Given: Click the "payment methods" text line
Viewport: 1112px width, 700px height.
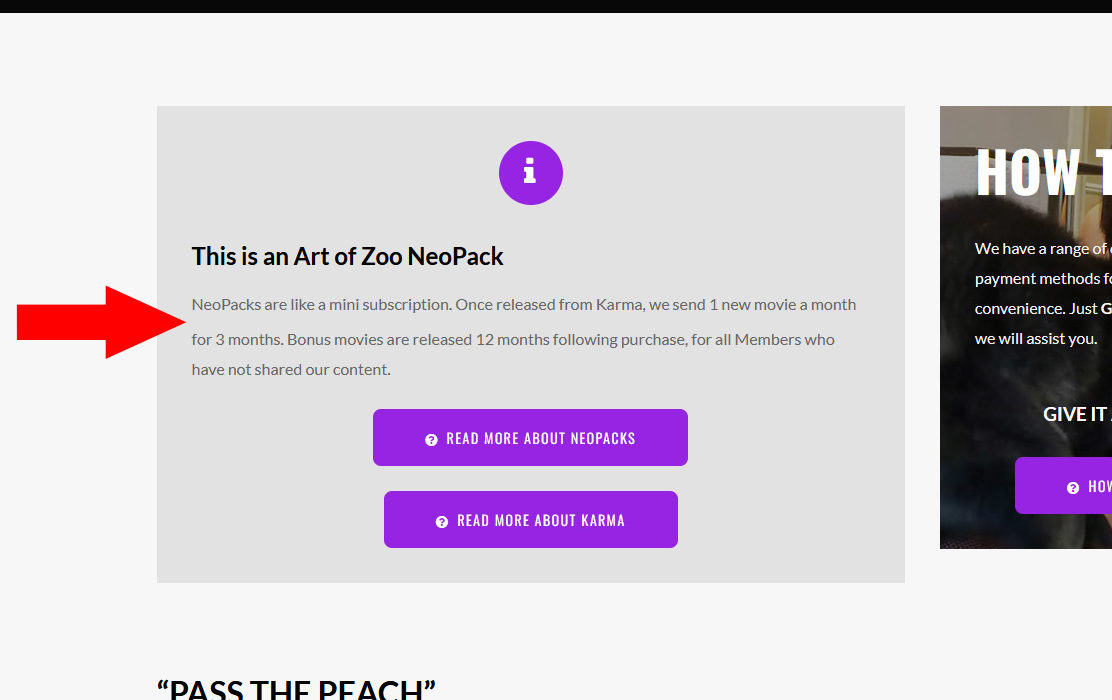Looking at the screenshot, I should (1040, 278).
